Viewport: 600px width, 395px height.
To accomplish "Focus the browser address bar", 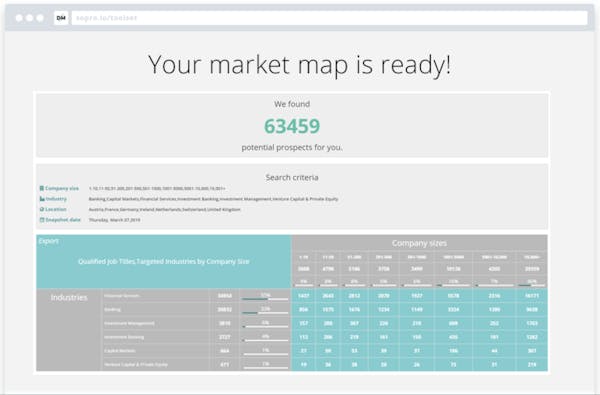I will tap(329, 18).
